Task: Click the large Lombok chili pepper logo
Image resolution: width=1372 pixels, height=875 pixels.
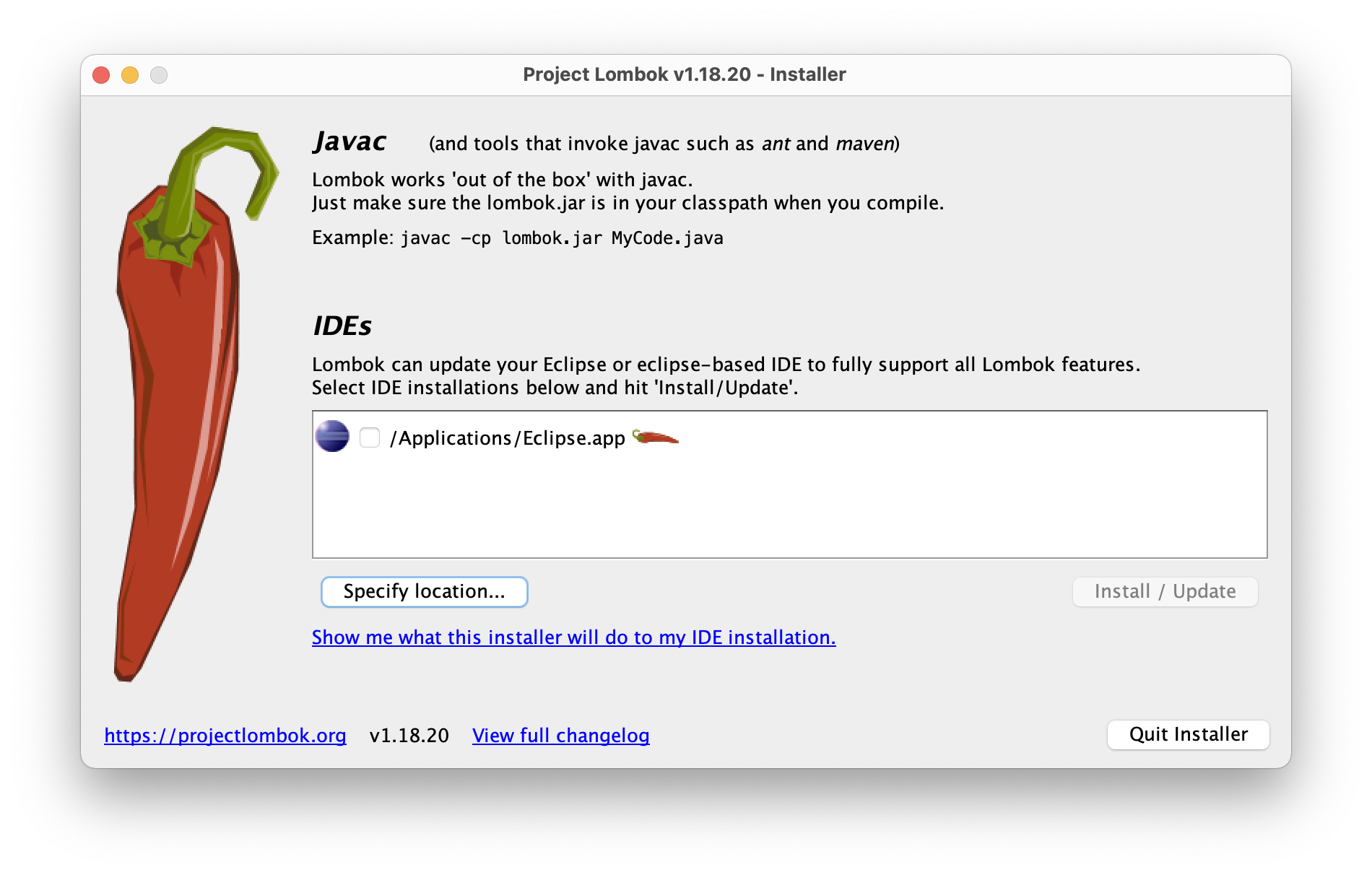Action: (195, 403)
